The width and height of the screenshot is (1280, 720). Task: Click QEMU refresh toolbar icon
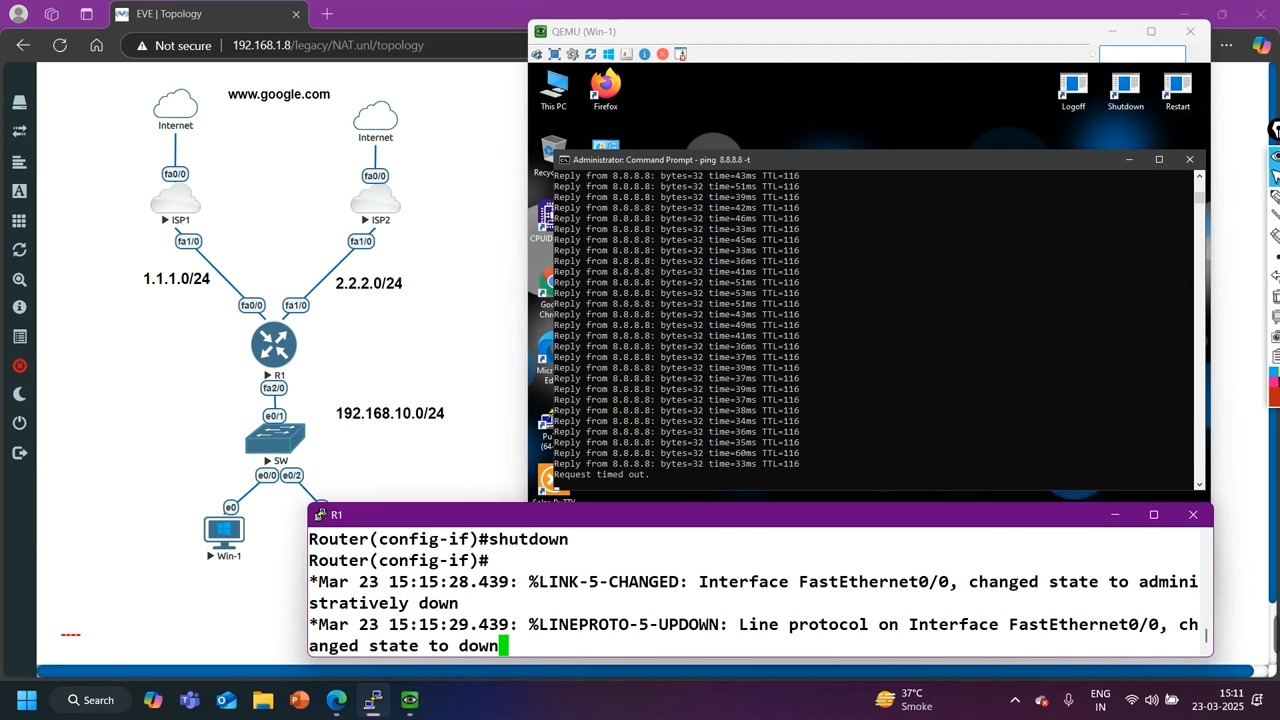pos(590,54)
